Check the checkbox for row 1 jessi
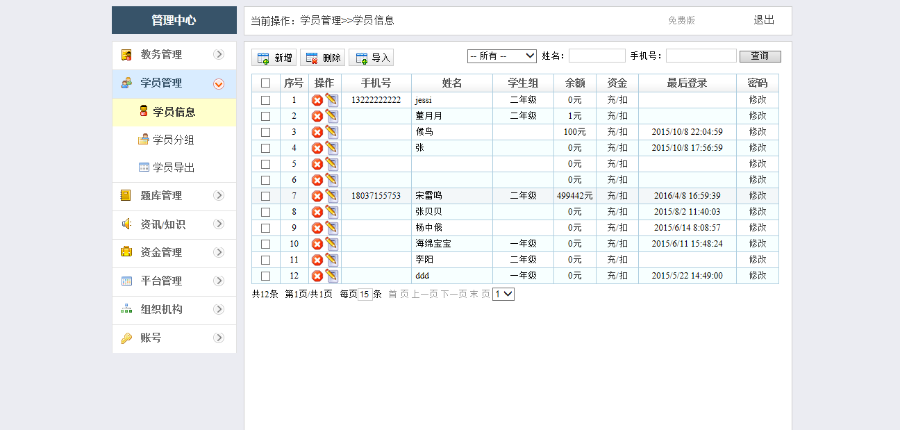900x430 pixels. pos(265,100)
